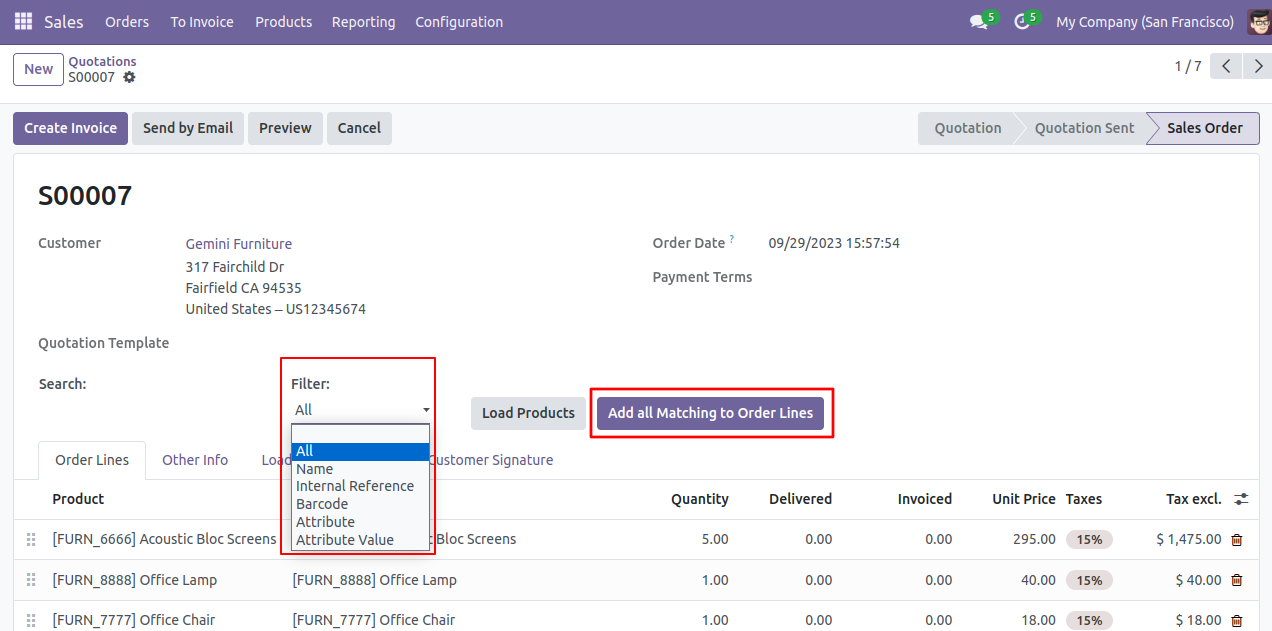This screenshot has width=1272, height=631.
Task: Sort by the Invoiced column header
Action: click(925, 499)
